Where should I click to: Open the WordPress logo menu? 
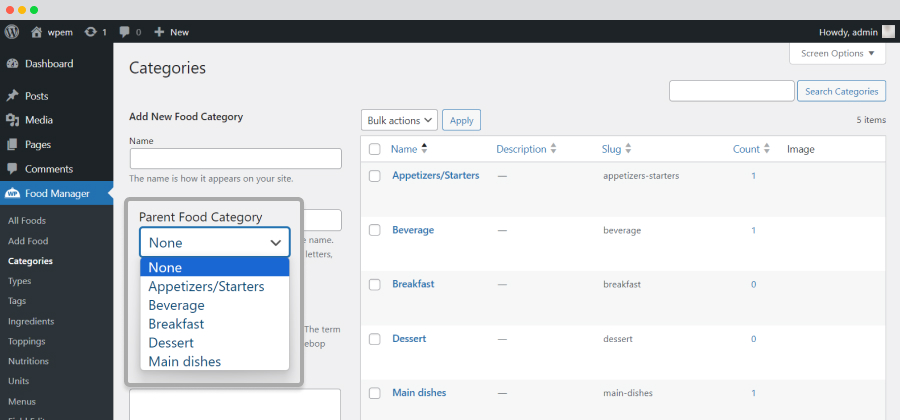coord(11,32)
